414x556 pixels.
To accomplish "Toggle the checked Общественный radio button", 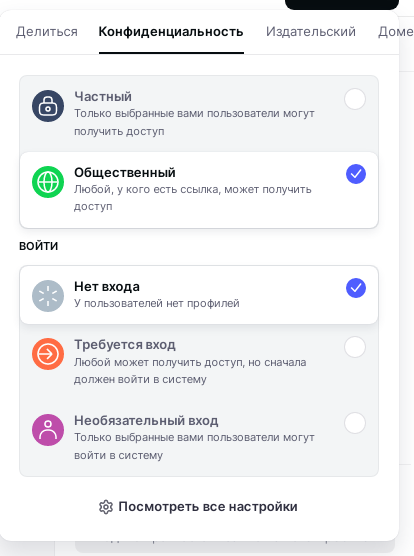I will coord(356,174).
